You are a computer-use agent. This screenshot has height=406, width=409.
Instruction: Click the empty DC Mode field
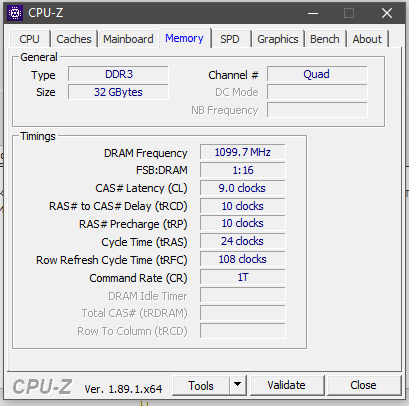[x=317, y=92]
